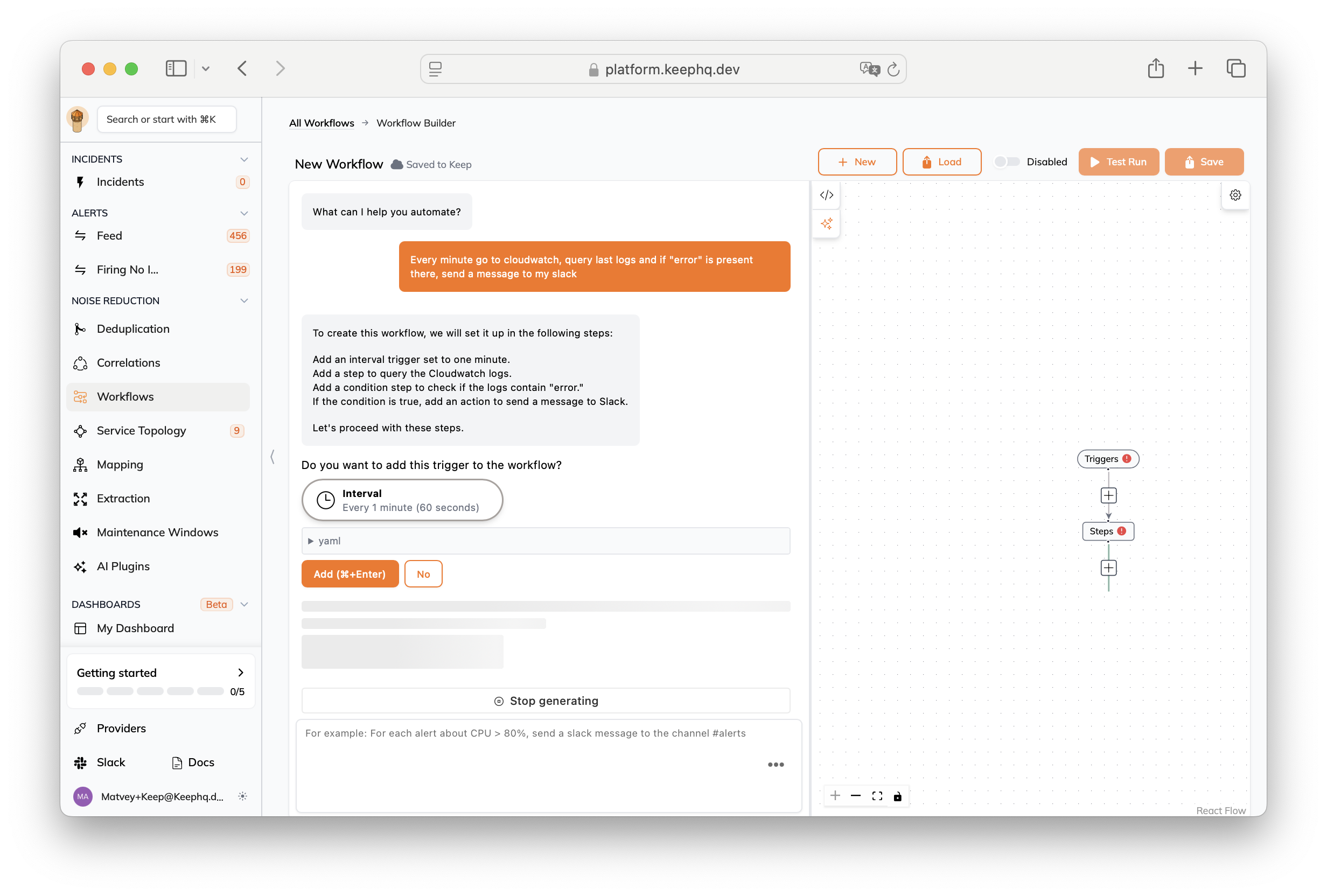Follow All Workflows breadcrumb link
This screenshot has height=896, width=1327.
point(322,123)
